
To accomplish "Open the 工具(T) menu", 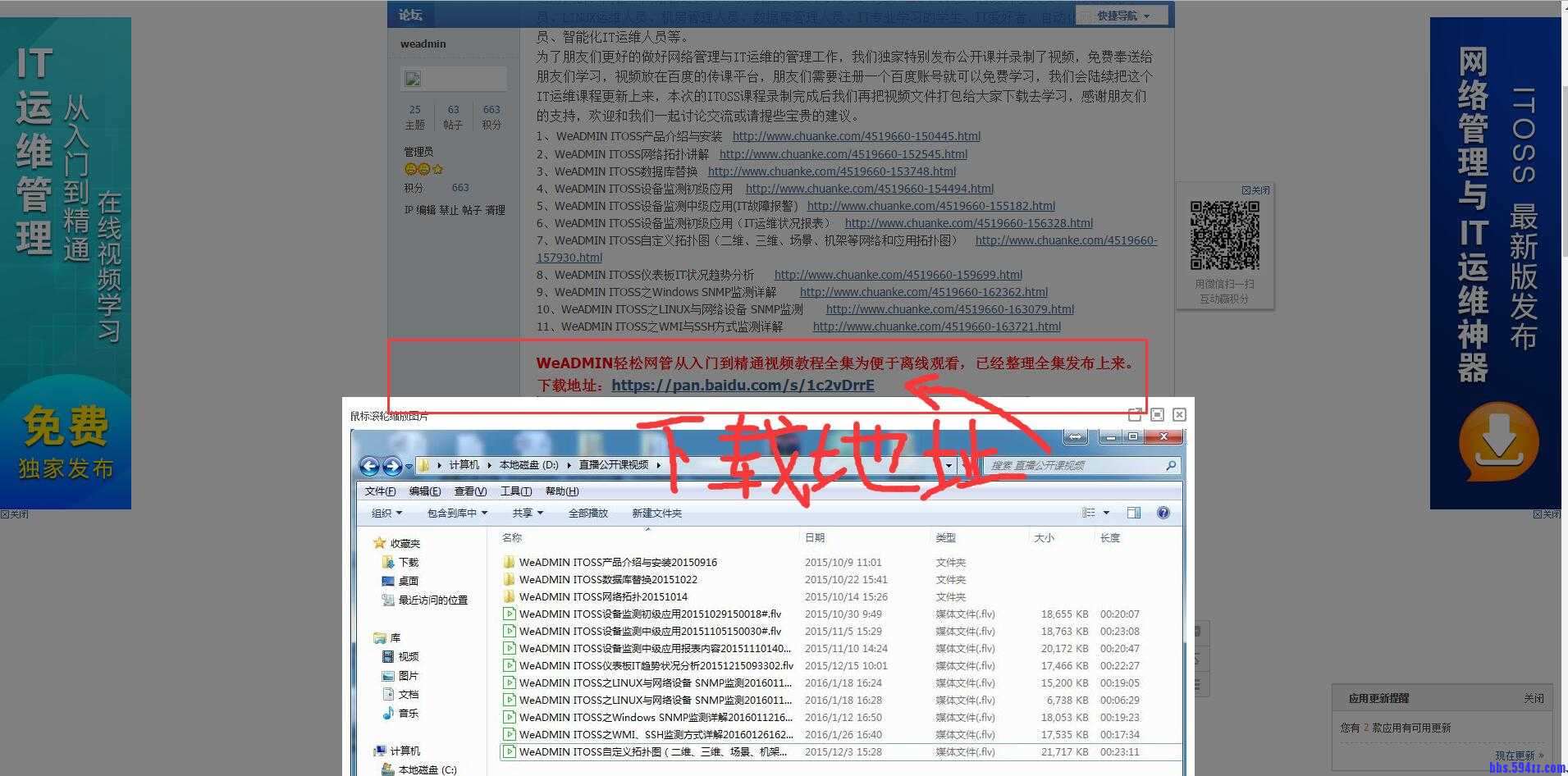I will tap(515, 491).
